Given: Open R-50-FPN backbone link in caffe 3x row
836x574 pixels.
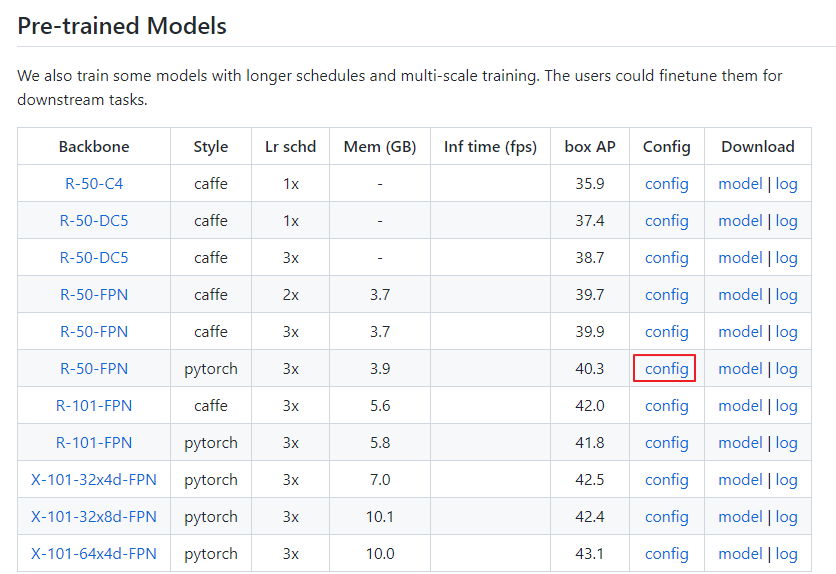Looking at the screenshot, I should [94, 332].
